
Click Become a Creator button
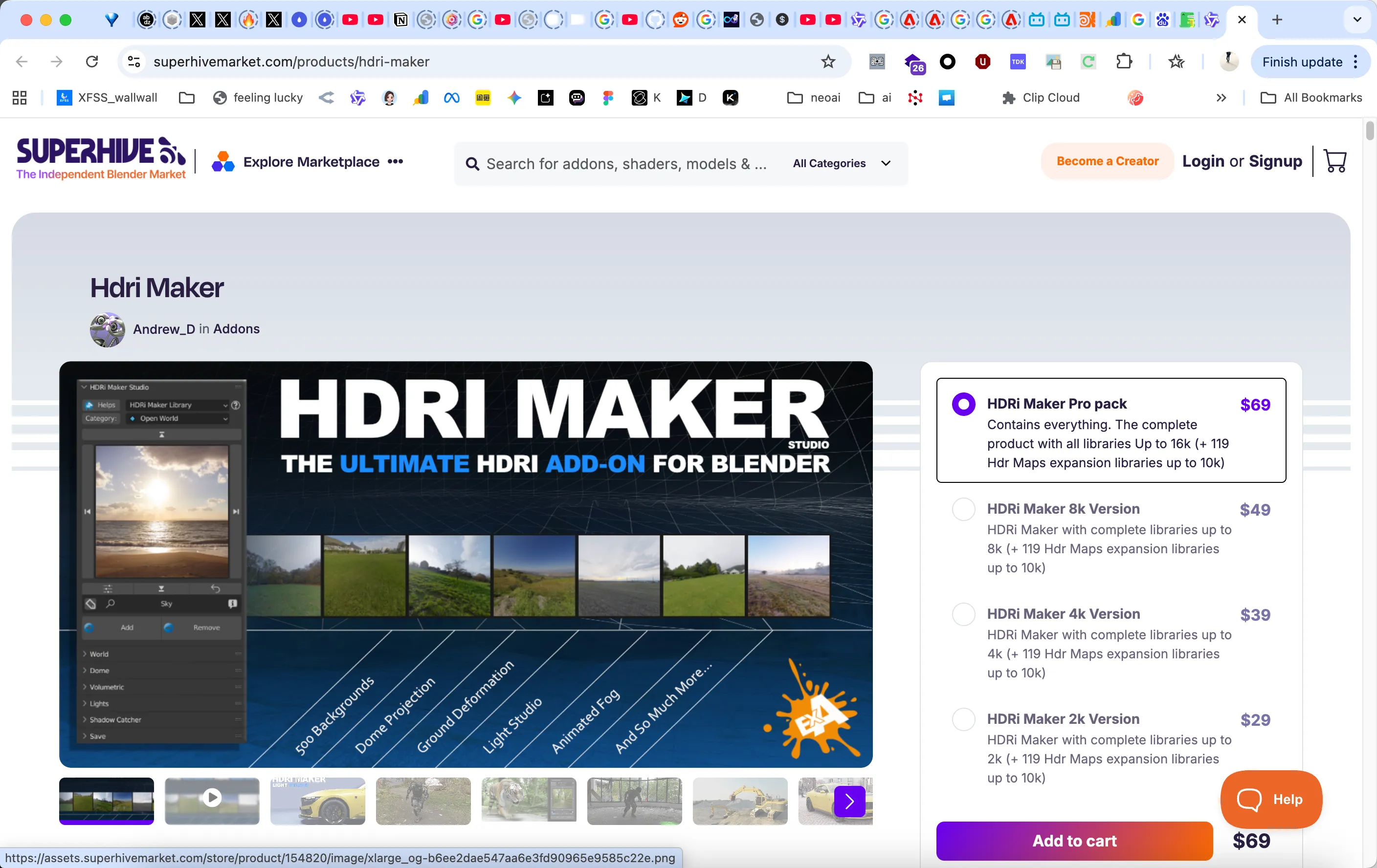(1107, 161)
